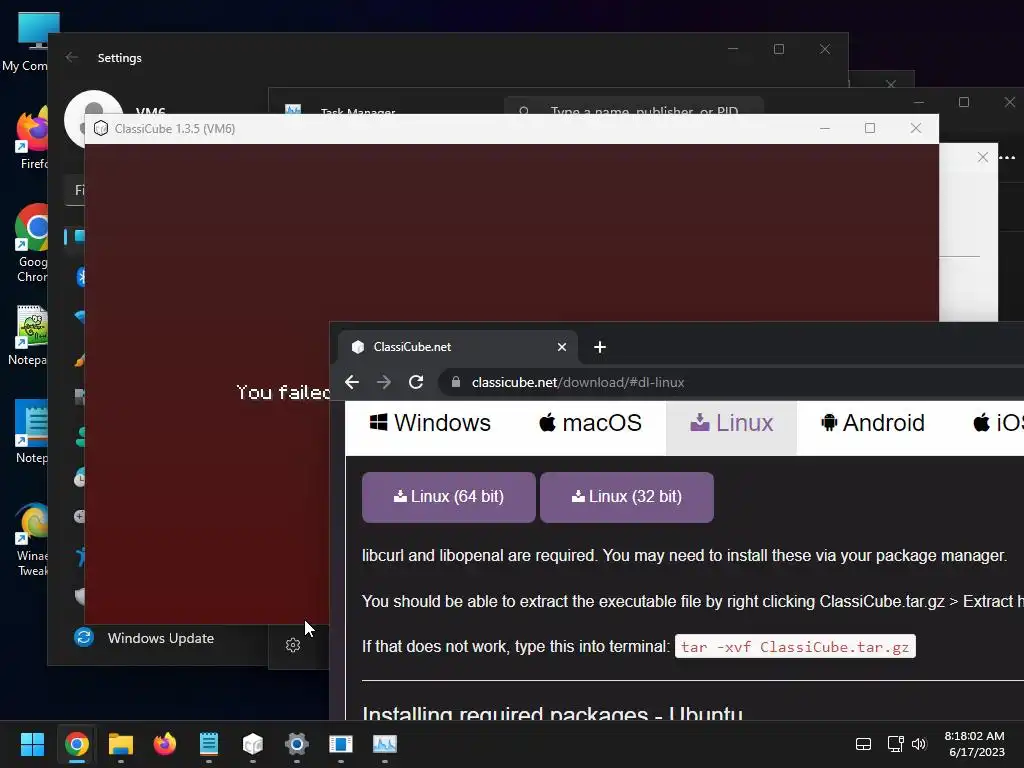This screenshot has height=768, width=1024.
Task: Click the 'You failed' message in ClassiCube
Action: (283, 392)
